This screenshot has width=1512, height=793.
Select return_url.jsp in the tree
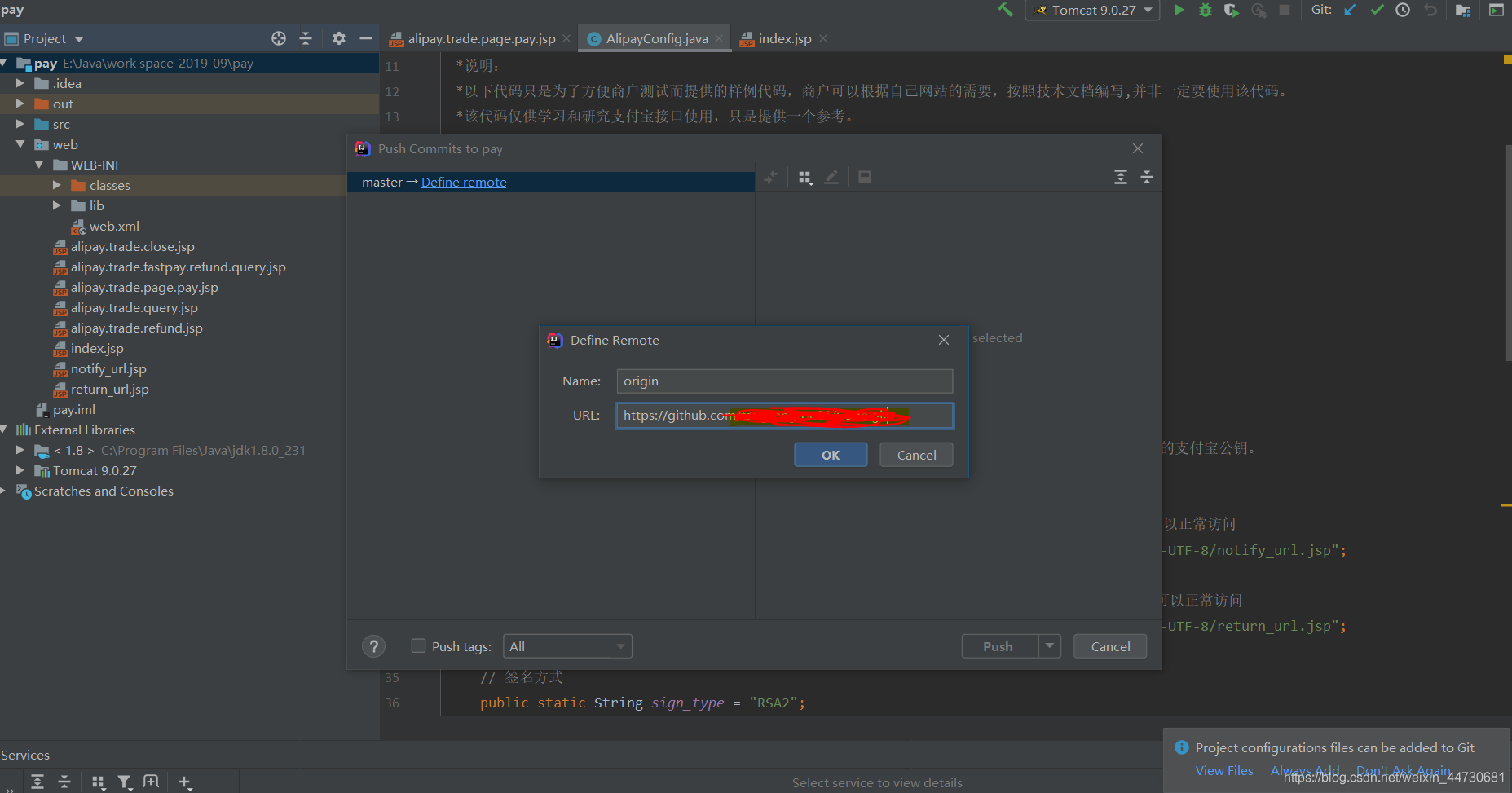[x=109, y=389]
